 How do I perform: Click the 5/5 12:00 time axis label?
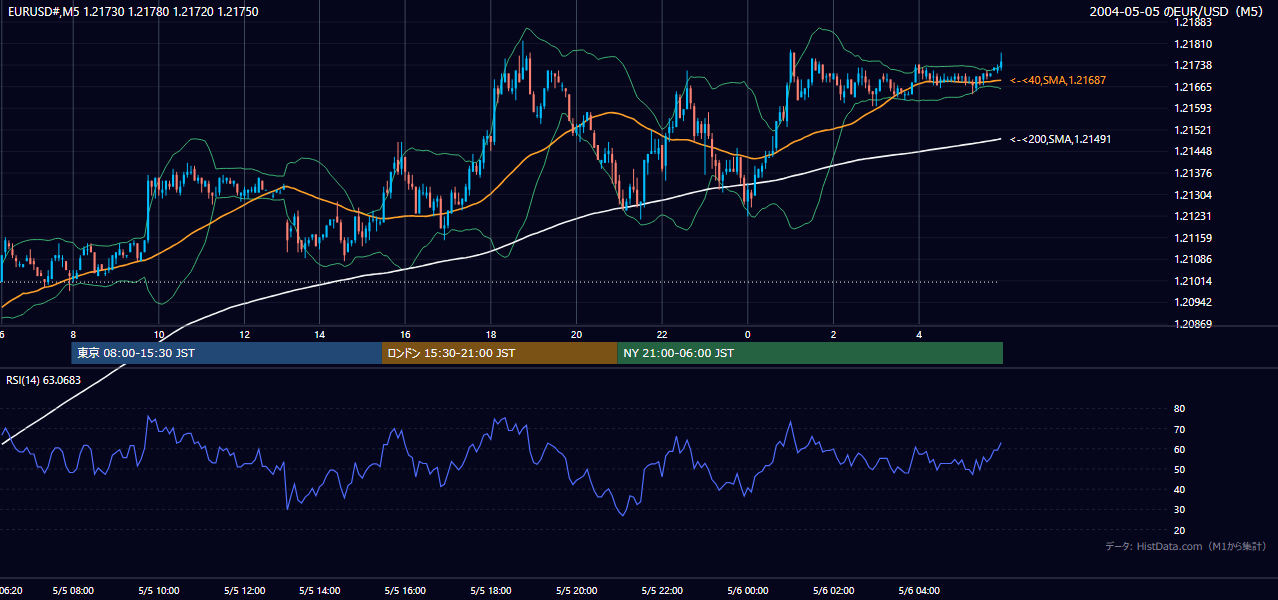tap(243, 591)
